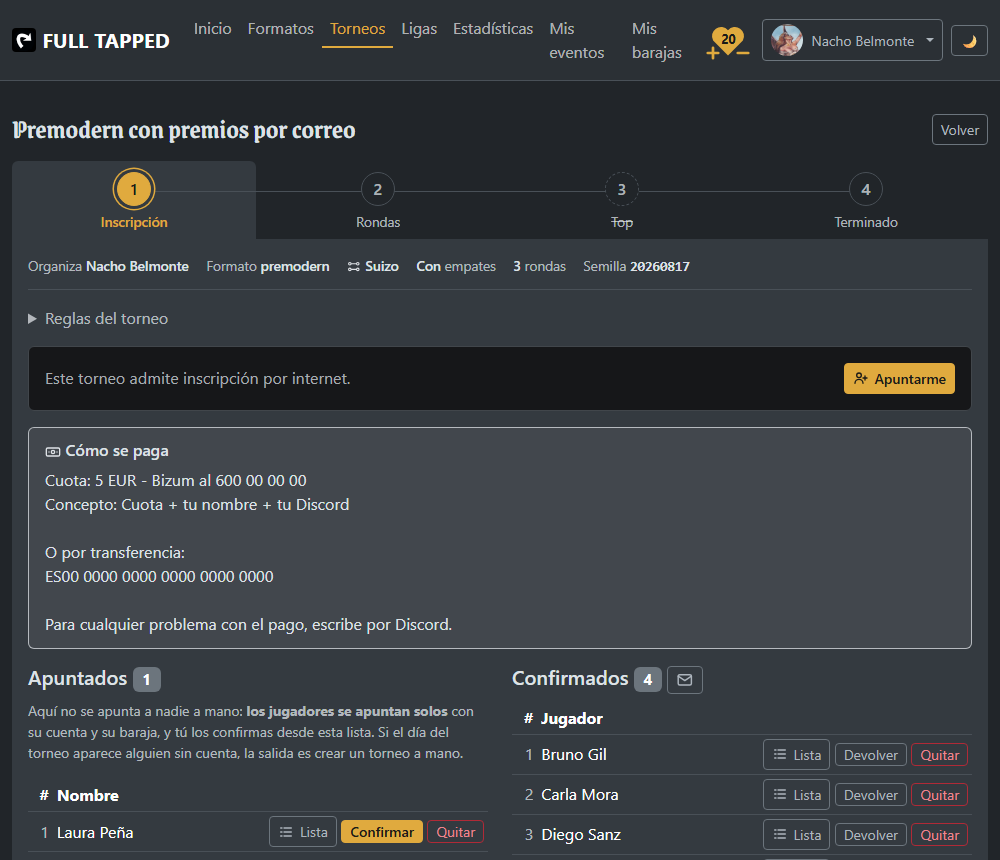Click organizer name Nacho Belmonte

[137, 267]
